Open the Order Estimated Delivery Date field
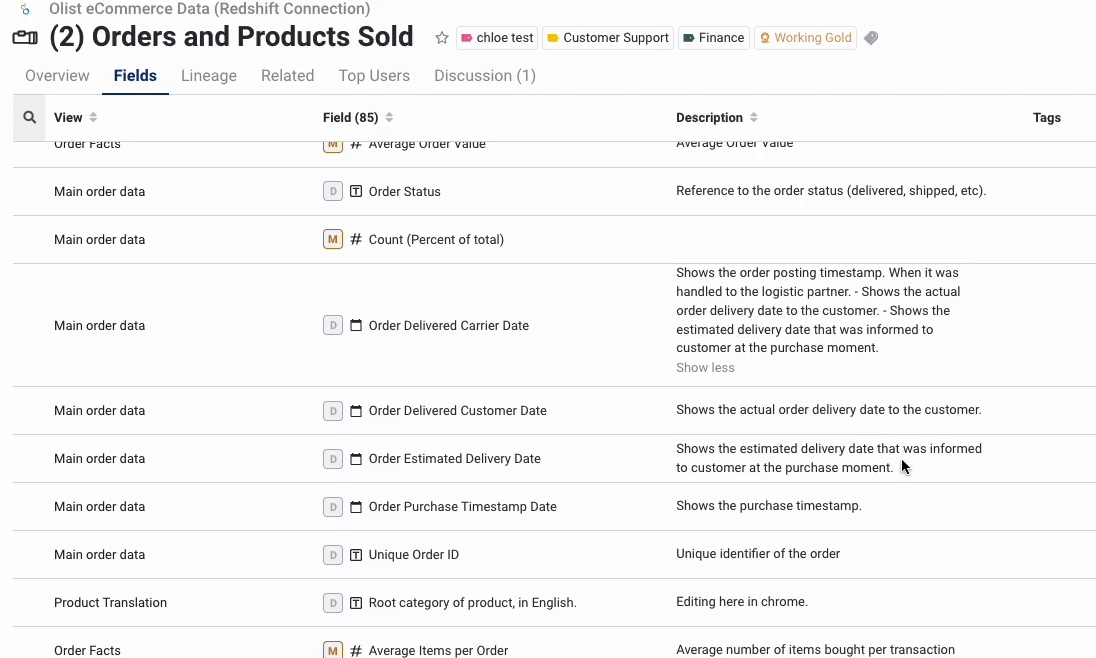This screenshot has width=1096, height=658. [454, 458]
